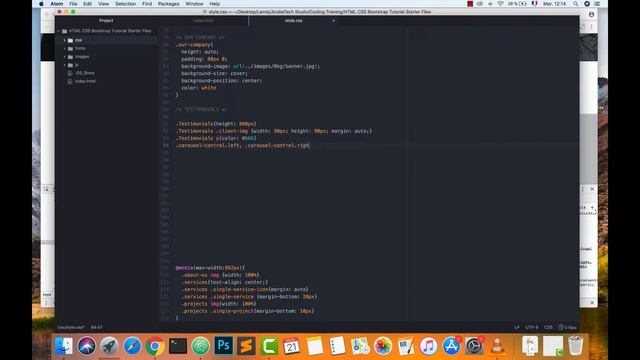
Task: Open Preview app in dock
Action: point(406,346)
